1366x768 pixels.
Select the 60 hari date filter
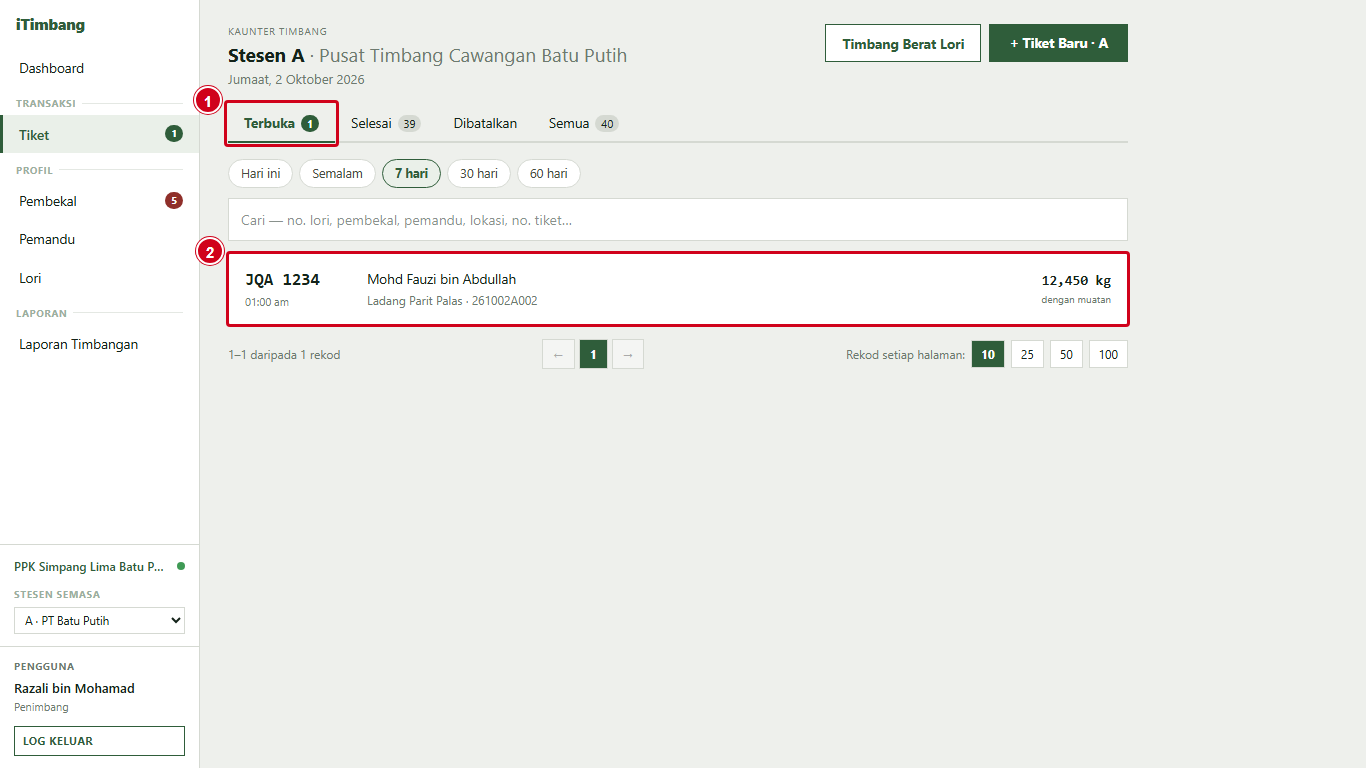click(549, 173)
